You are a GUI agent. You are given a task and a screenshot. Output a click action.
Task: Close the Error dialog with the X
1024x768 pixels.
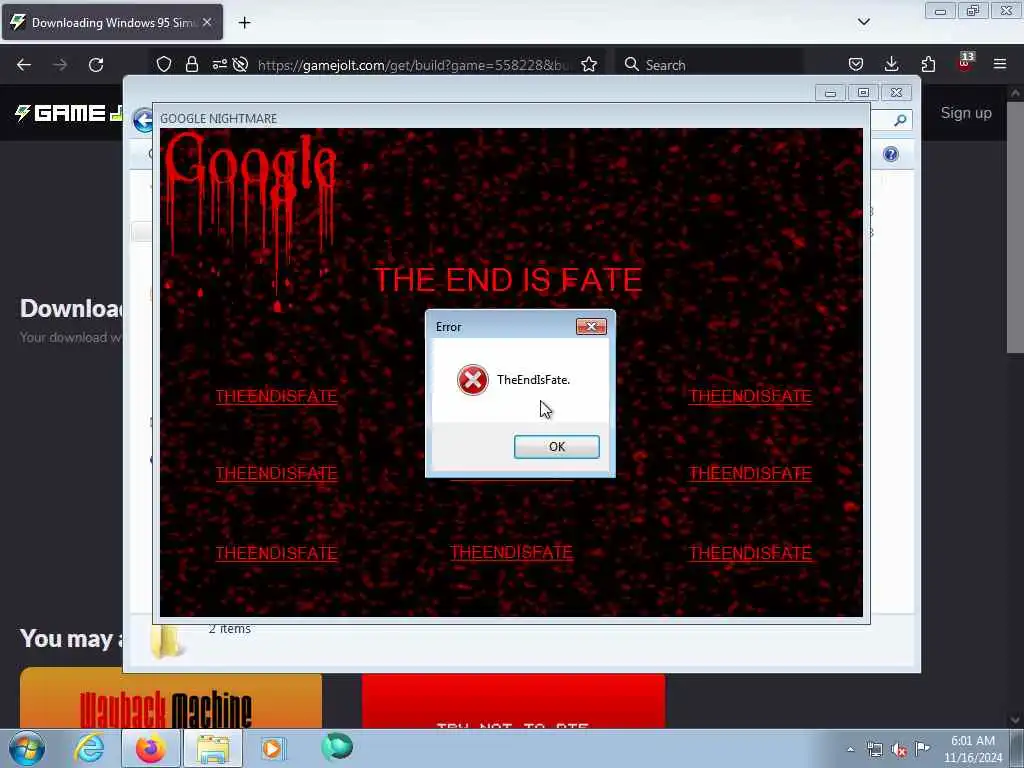click(x=591, y=327)
